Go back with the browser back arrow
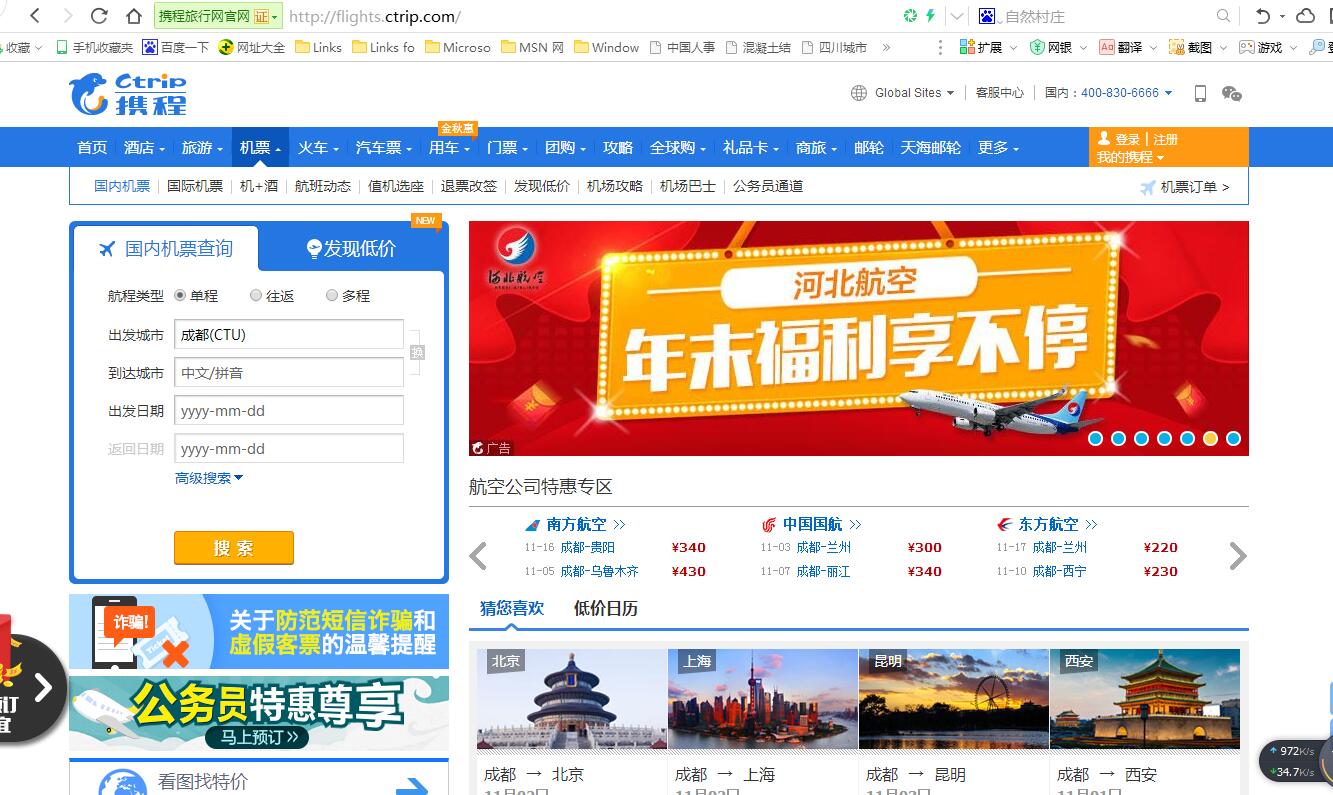1333x795 pixels. pyautogui.click(x=36, y=16)
